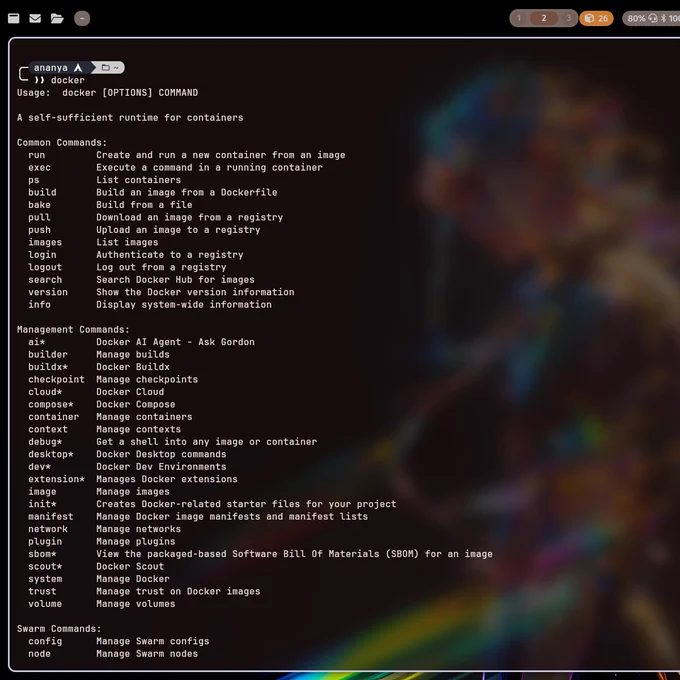Click the 'init*' starter files row

click(x=212, y=504)
